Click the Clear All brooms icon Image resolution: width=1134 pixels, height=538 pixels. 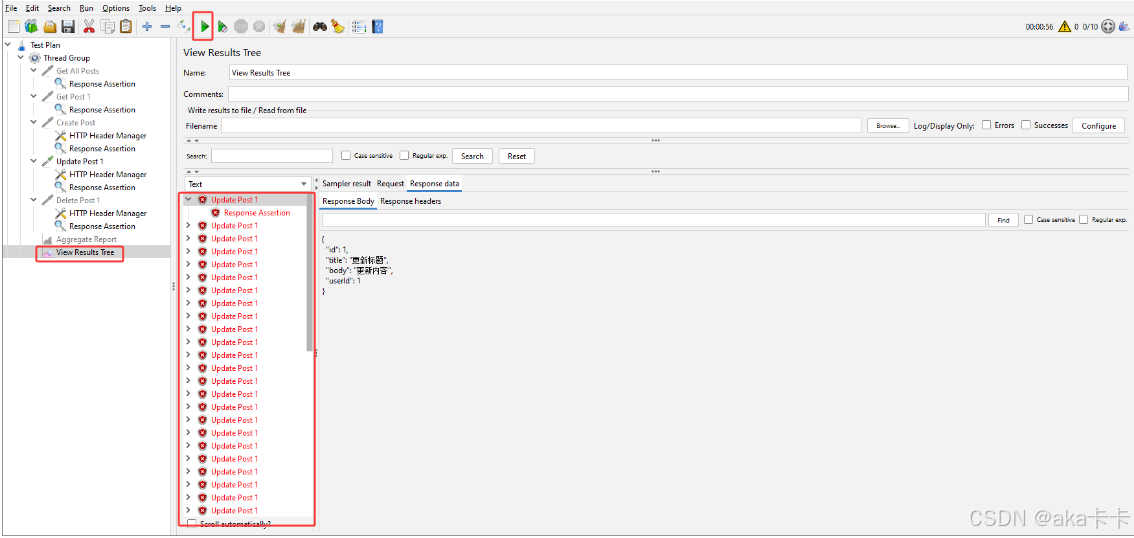(x=298, y=27)
